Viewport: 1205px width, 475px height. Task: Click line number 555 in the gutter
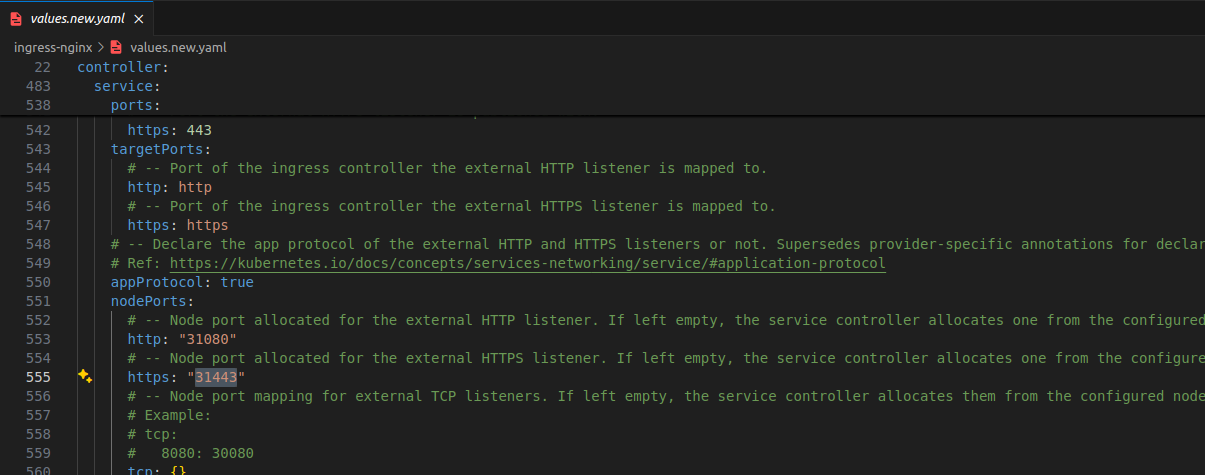click(37, 377)
